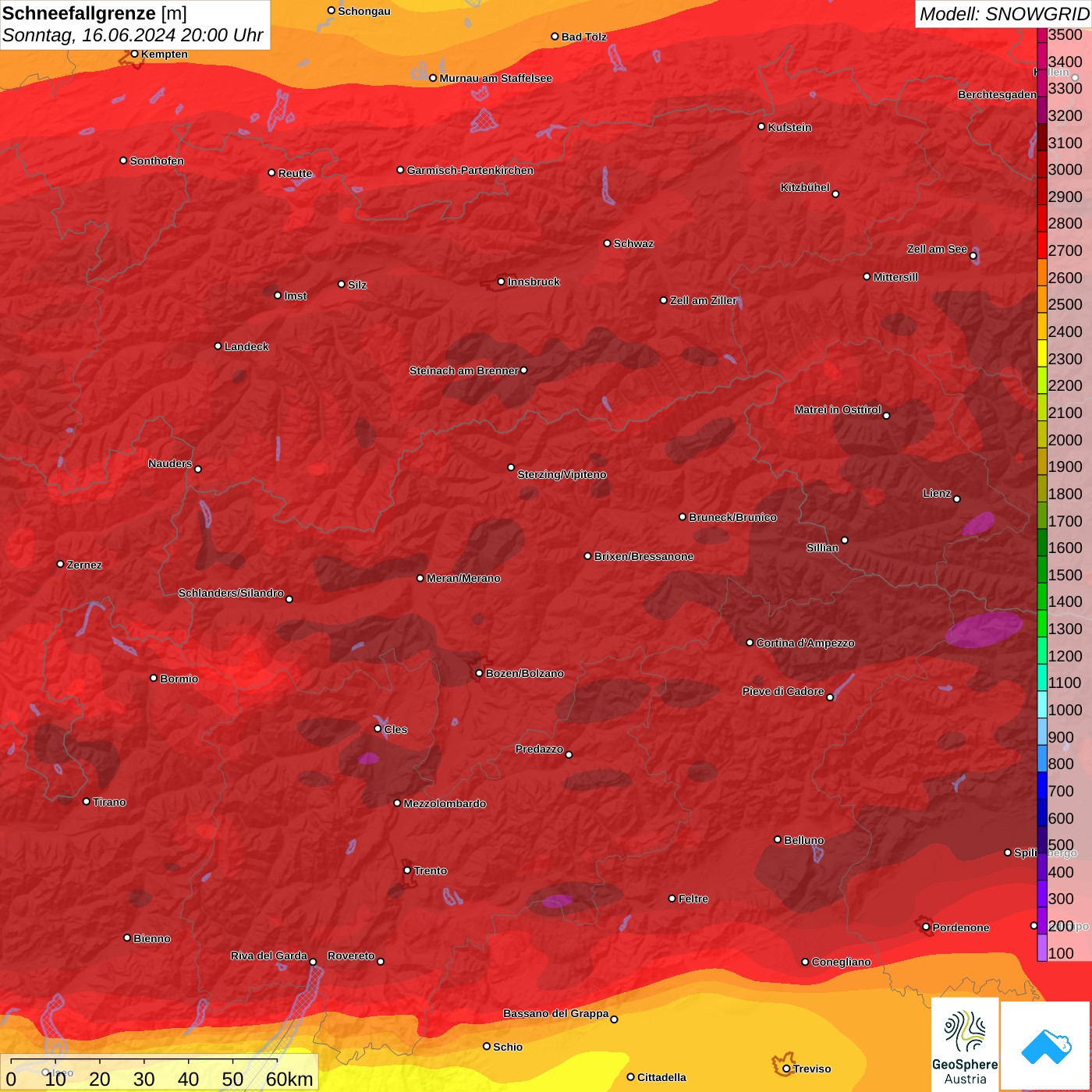Click the Bozen/Bolzano city marker
Image resolution: width=1092 pixels, height=1092 pixels.
pos(479,673)
